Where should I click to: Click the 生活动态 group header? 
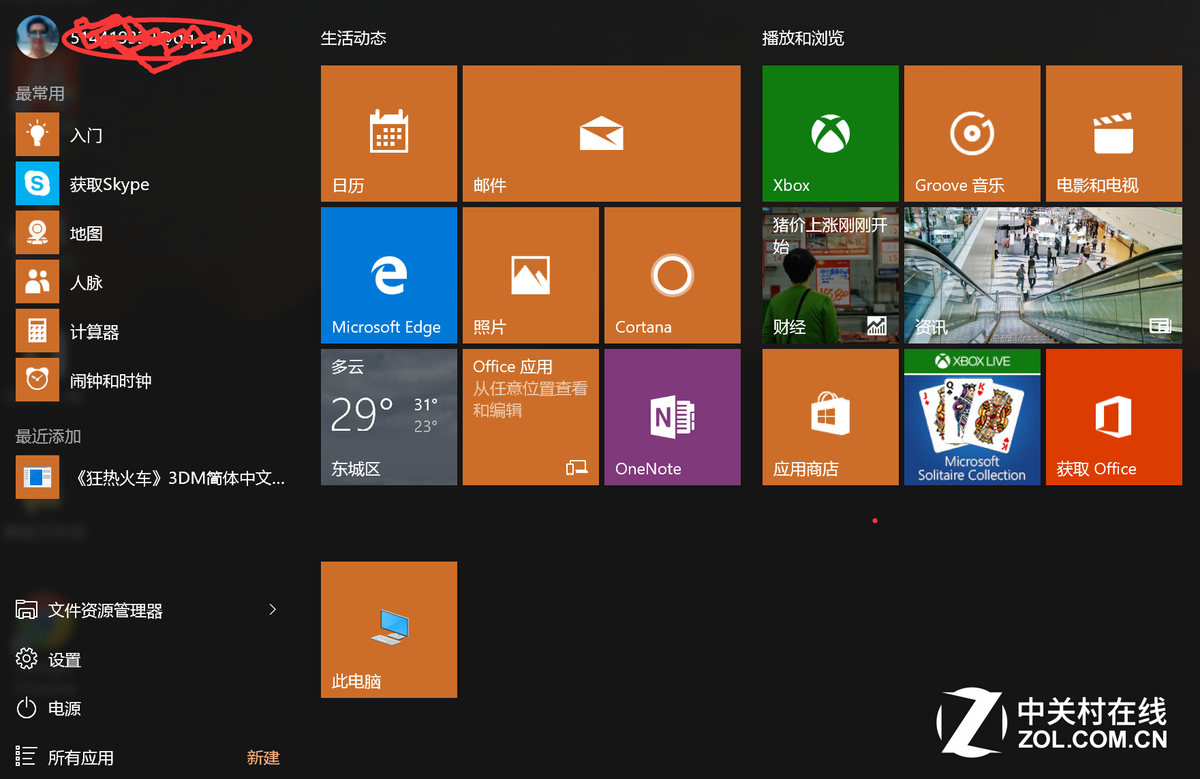(x=353, y=38)
